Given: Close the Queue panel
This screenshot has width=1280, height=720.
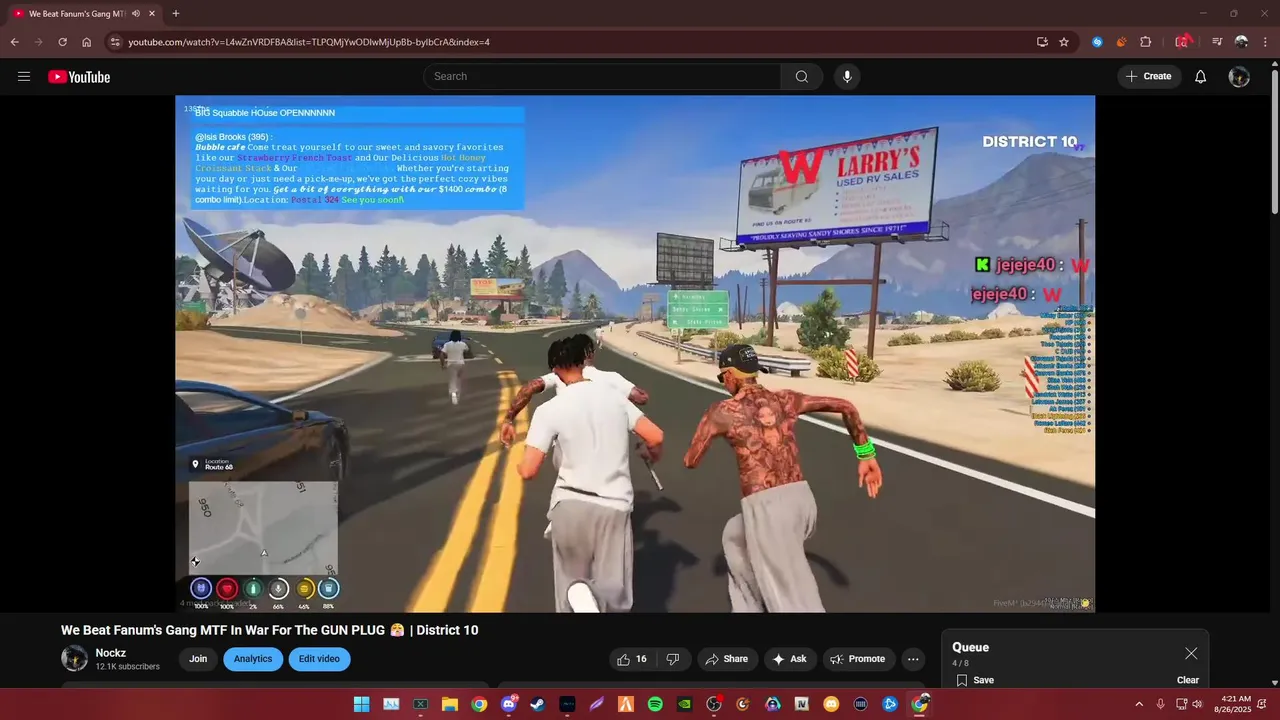Looking at the screenshot, I should coord(1191,653).
